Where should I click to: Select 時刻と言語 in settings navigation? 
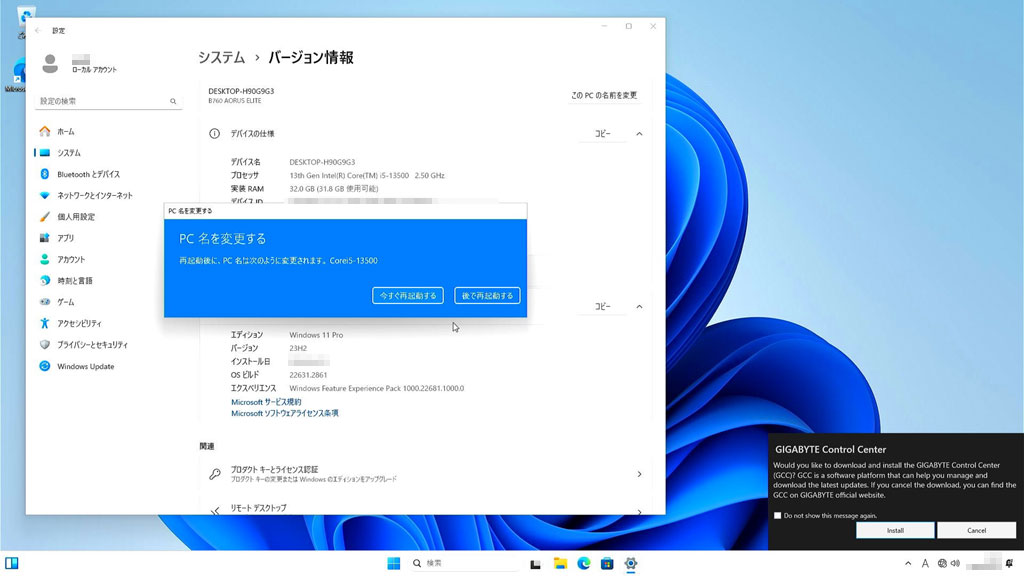[x=74, y=281]
